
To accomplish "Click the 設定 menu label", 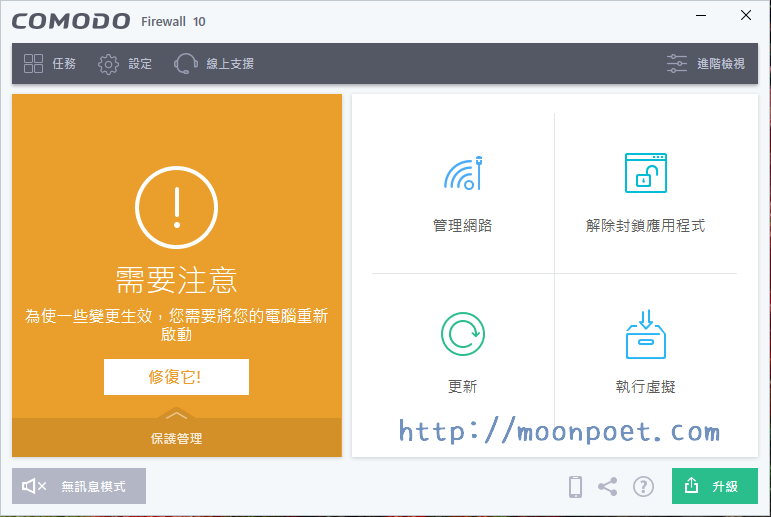I will coord(140,64).
